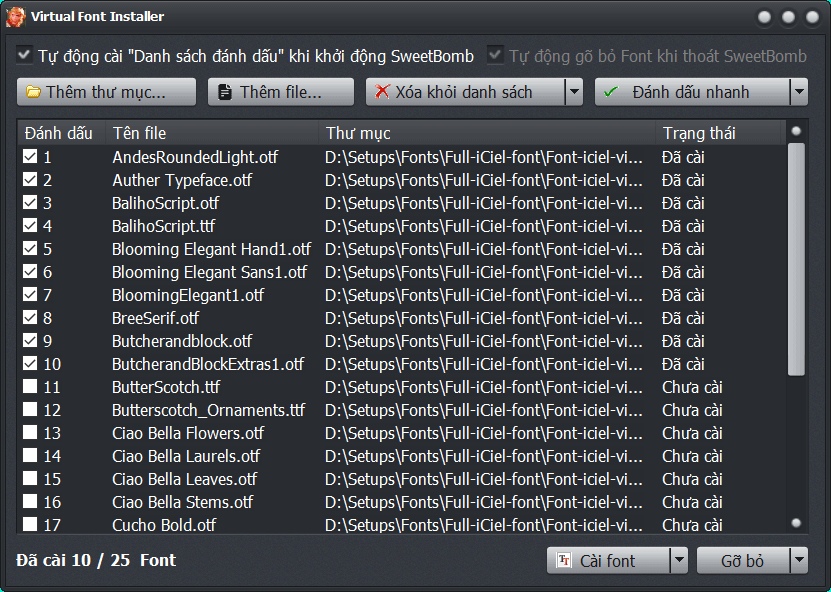The image size is (831, 592).
Task: Click the font icon on Cài font
Action: tap(564, 561)
